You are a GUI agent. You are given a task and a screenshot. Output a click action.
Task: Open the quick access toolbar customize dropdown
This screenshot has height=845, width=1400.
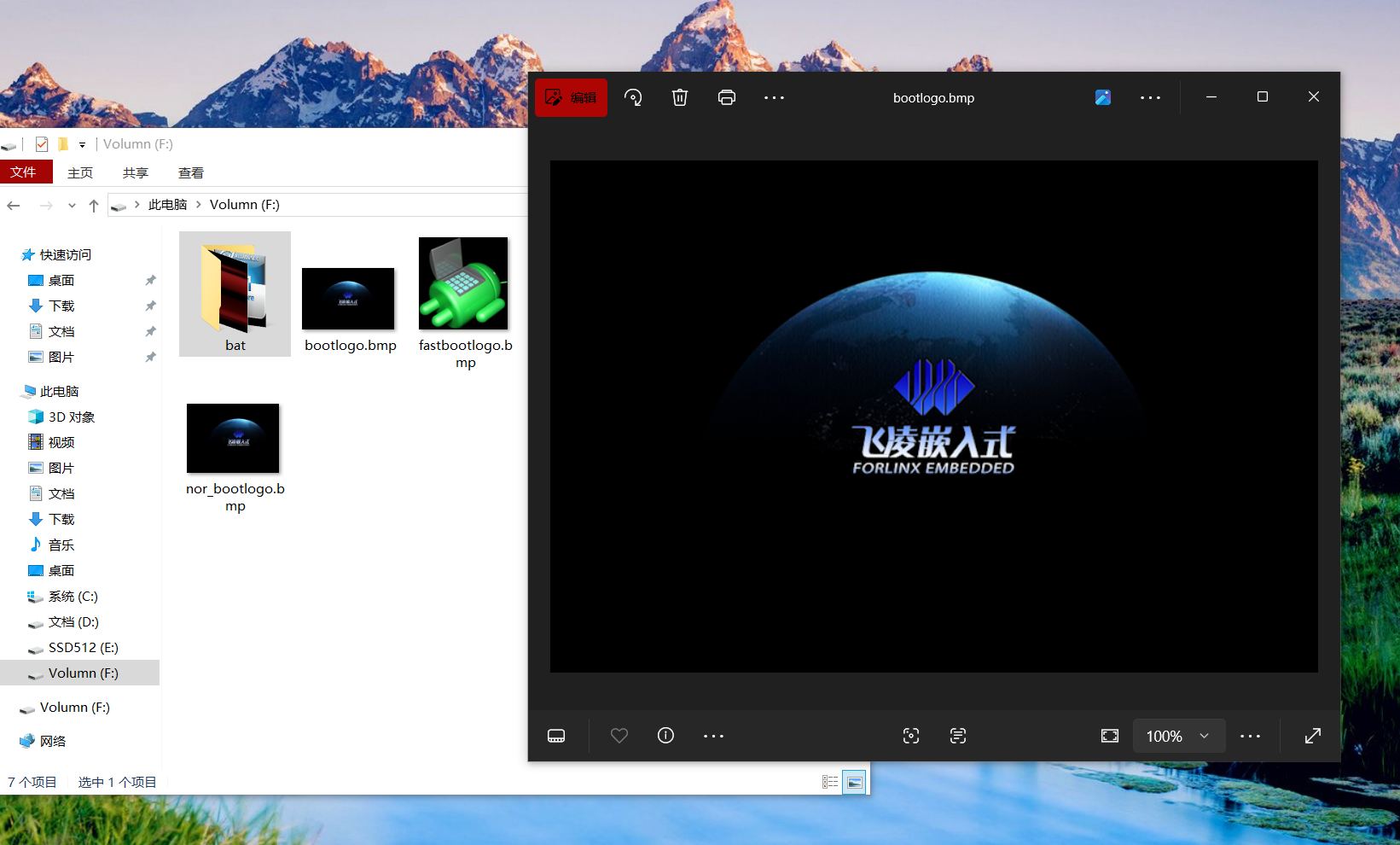[x=82, y=145]
